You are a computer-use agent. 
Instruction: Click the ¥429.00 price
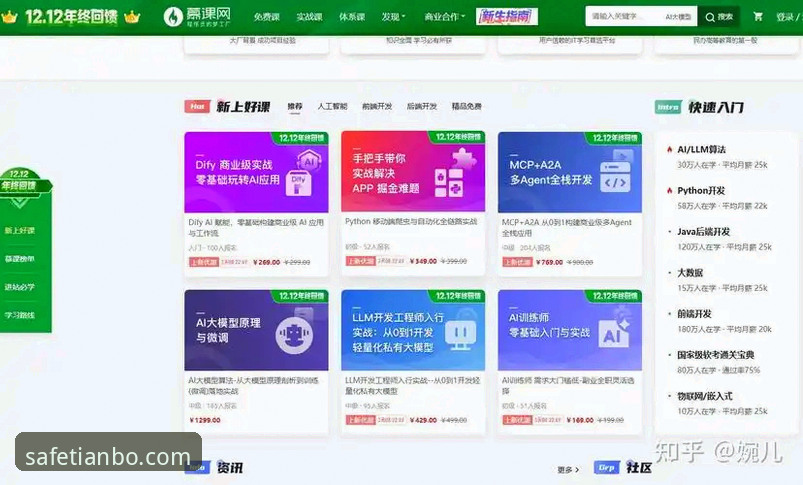(x=423, y=420)
